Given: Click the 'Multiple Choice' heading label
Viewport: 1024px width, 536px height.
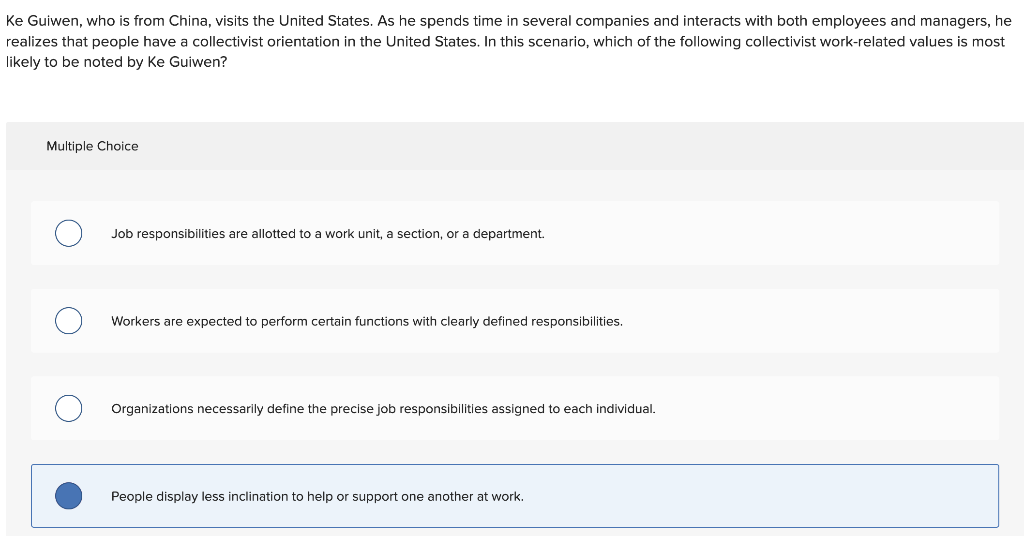Looking at the screenshot, I should point(92,146).
